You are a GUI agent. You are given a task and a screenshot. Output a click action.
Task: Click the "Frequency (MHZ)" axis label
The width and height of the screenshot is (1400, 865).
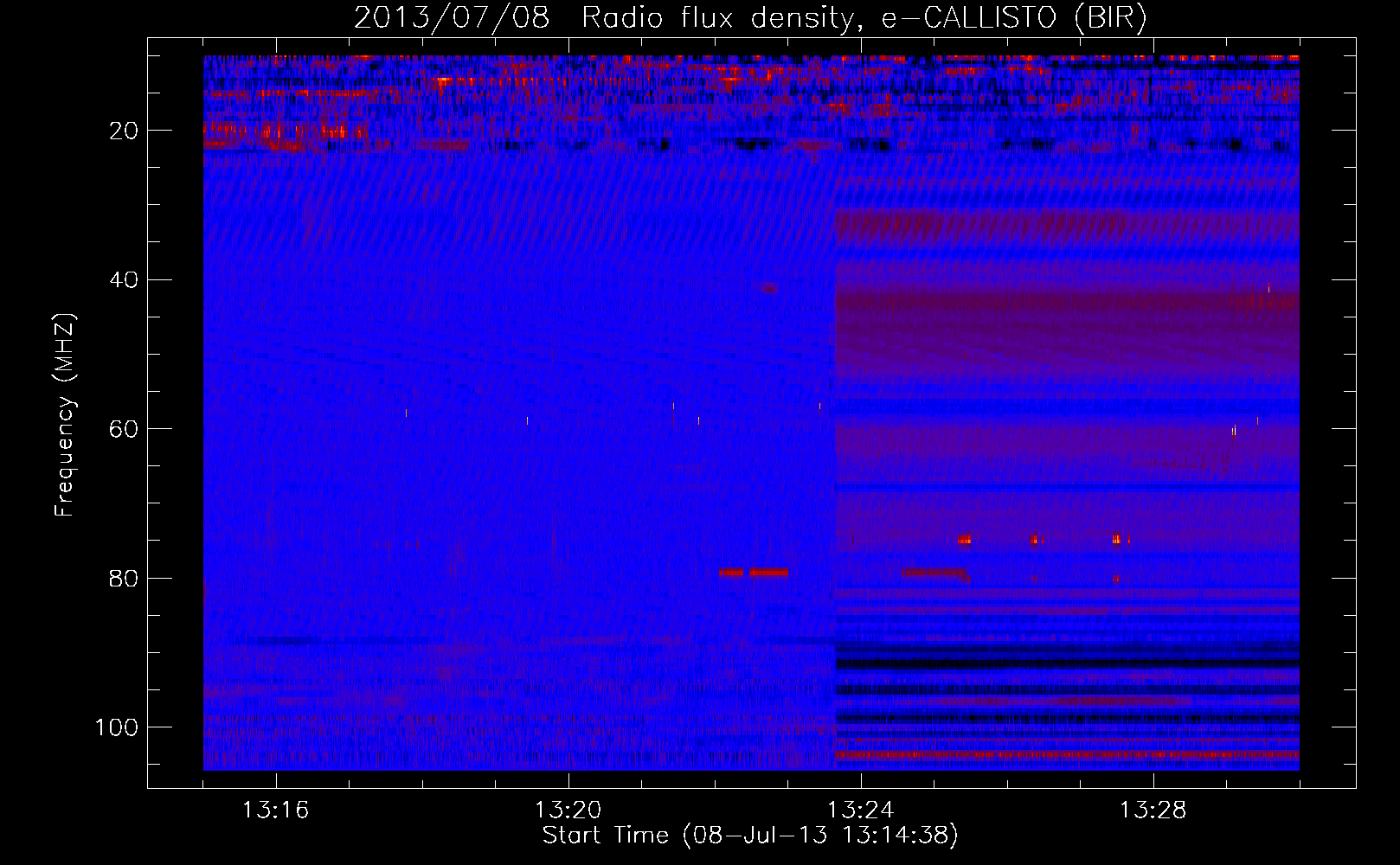click(x=65, y=414)
